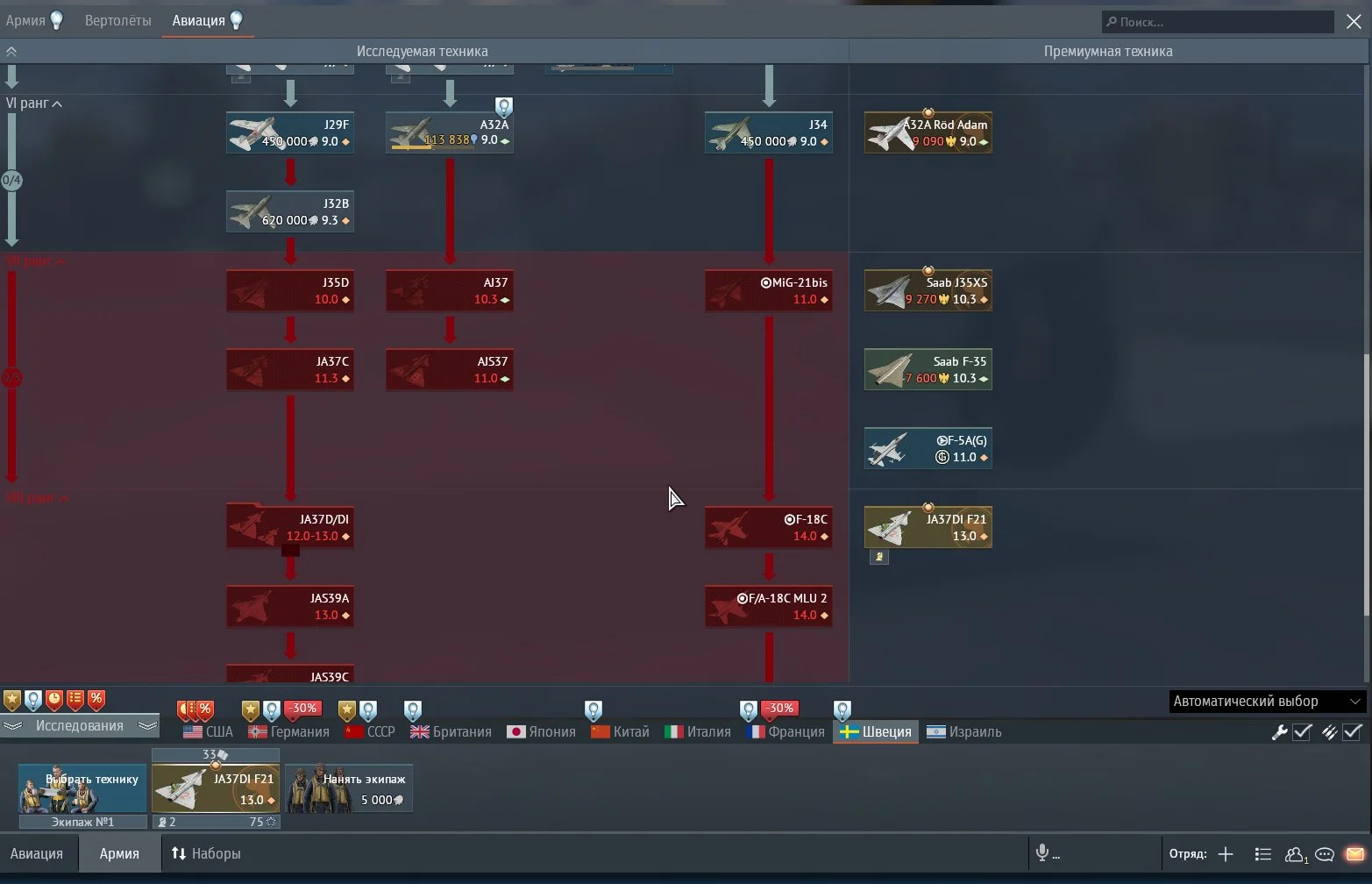Viewport: 1372px width, 884px height.
Task: Click the light bulb icon next to Авиация tab
Action: coord(236,20)
